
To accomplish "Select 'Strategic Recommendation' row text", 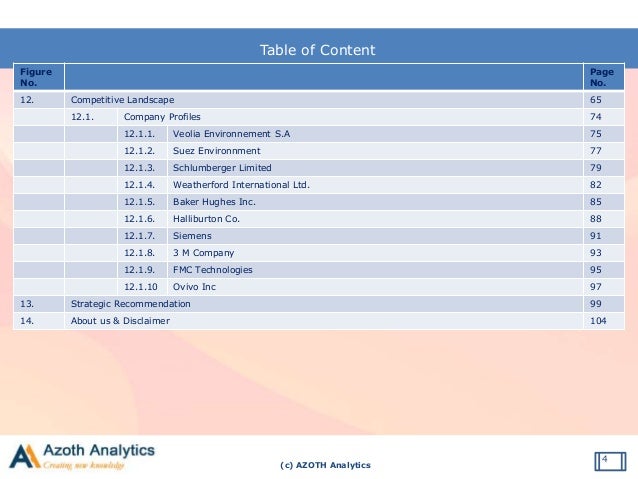I will pos(131,304).
